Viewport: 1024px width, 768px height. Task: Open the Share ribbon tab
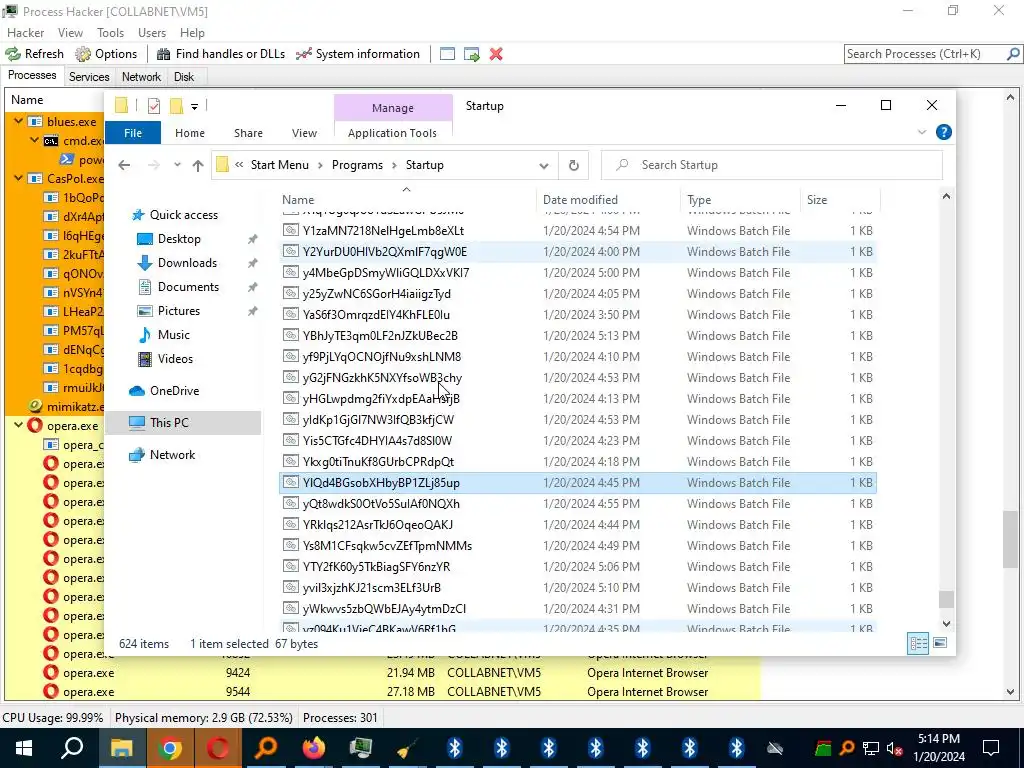[x=248, y=133]
